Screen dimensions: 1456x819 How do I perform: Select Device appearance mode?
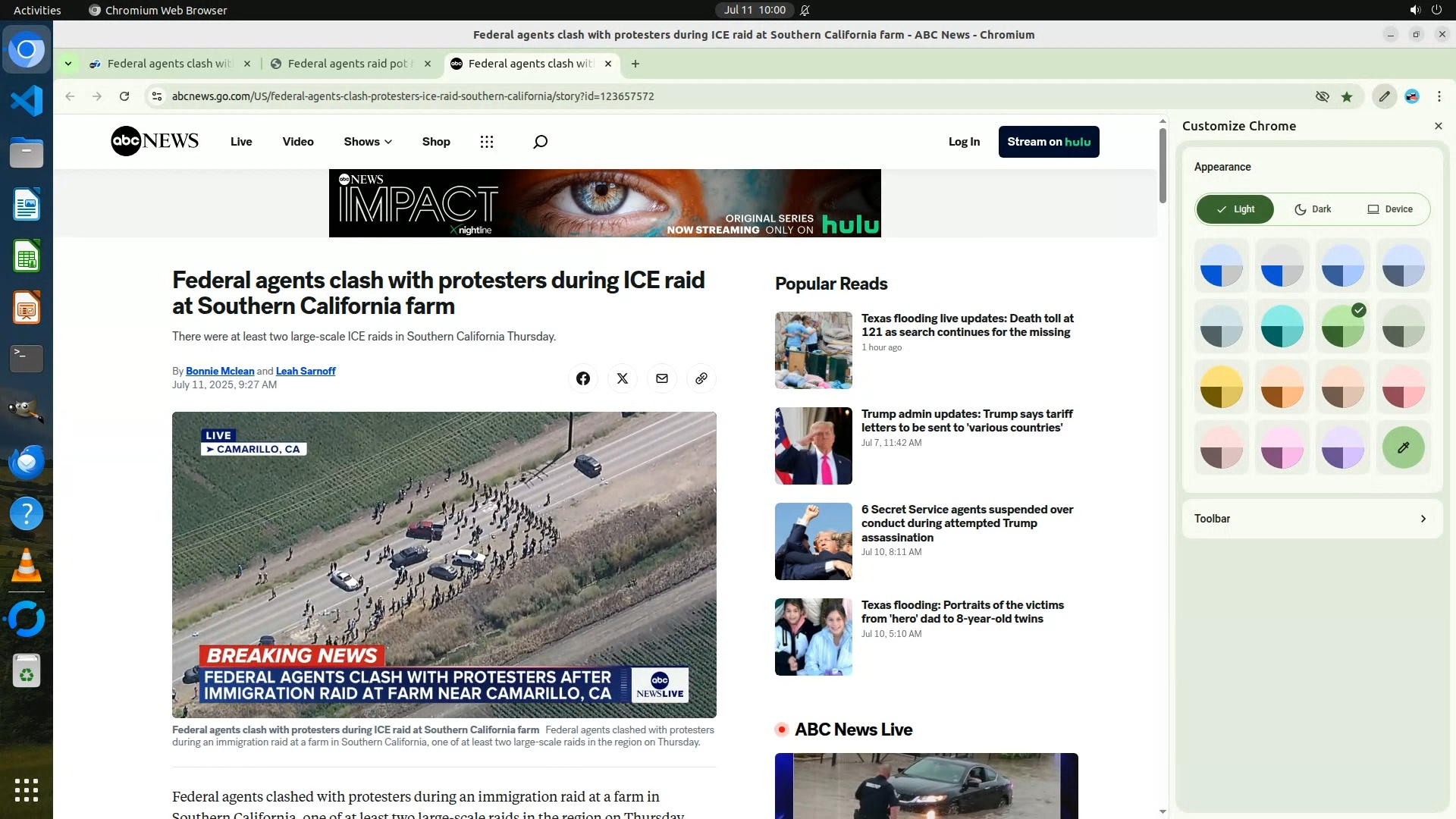(x=1389, y=209)
